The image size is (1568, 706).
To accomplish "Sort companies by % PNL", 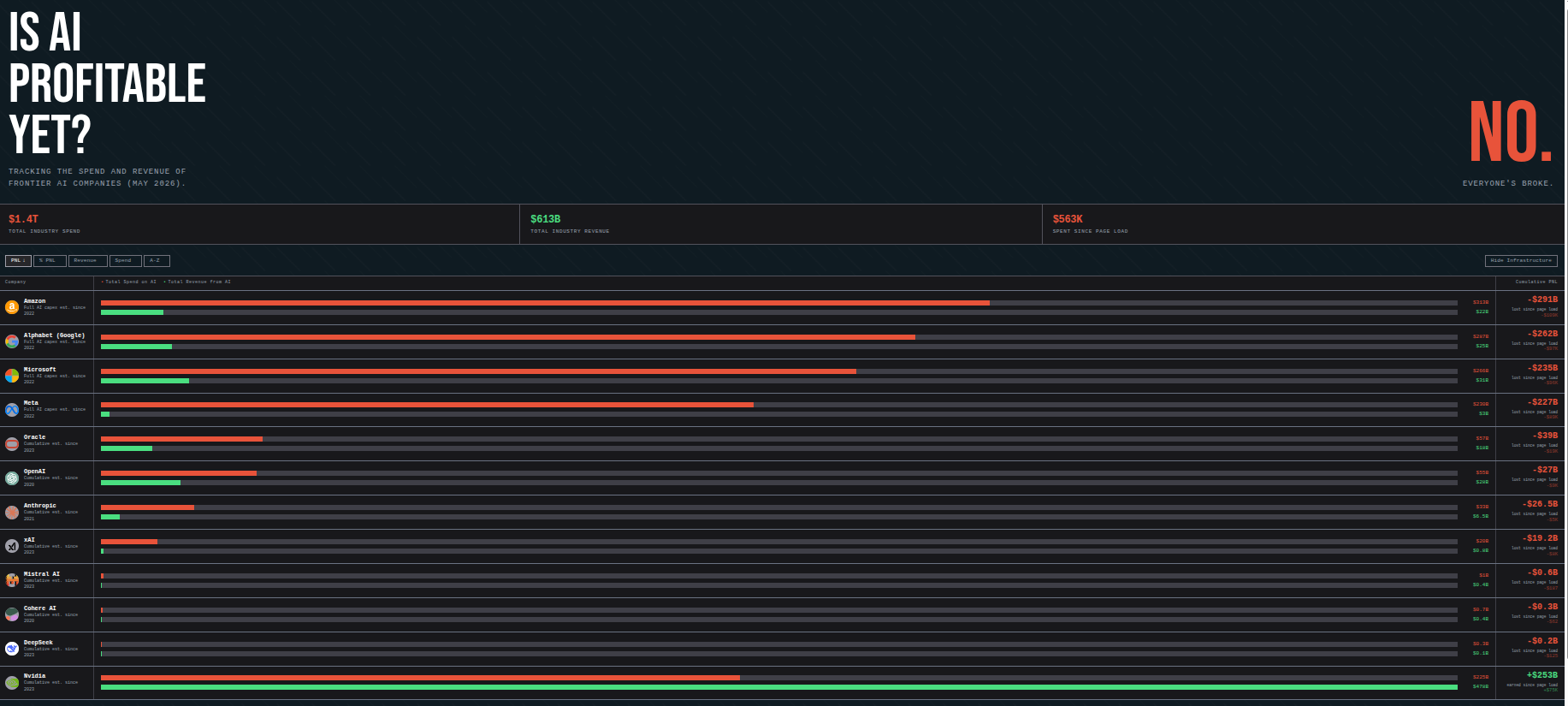I will [x=50, y=261].
